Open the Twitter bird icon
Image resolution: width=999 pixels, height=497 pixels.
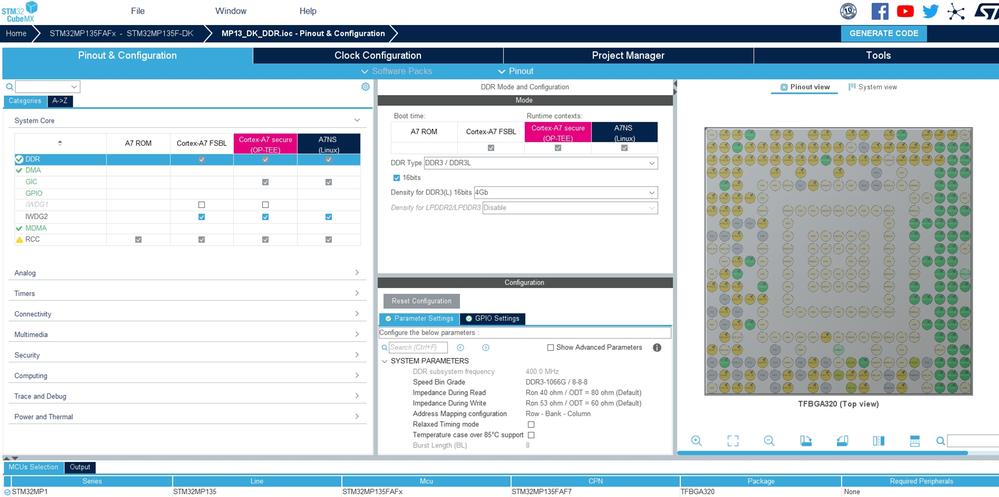[x=931, y=11]
